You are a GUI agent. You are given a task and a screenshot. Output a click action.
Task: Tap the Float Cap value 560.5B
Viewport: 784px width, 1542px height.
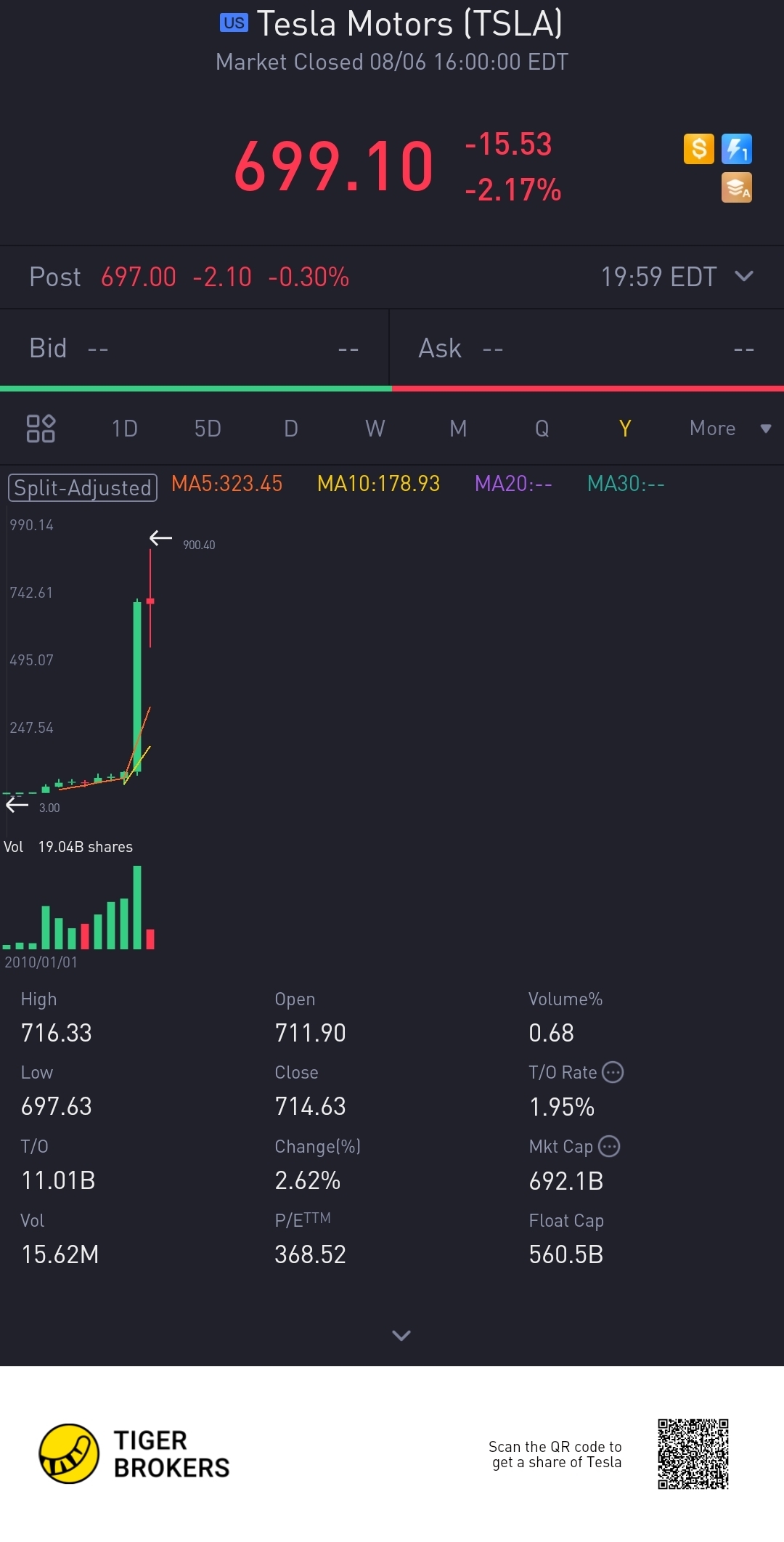(566, 1254)
